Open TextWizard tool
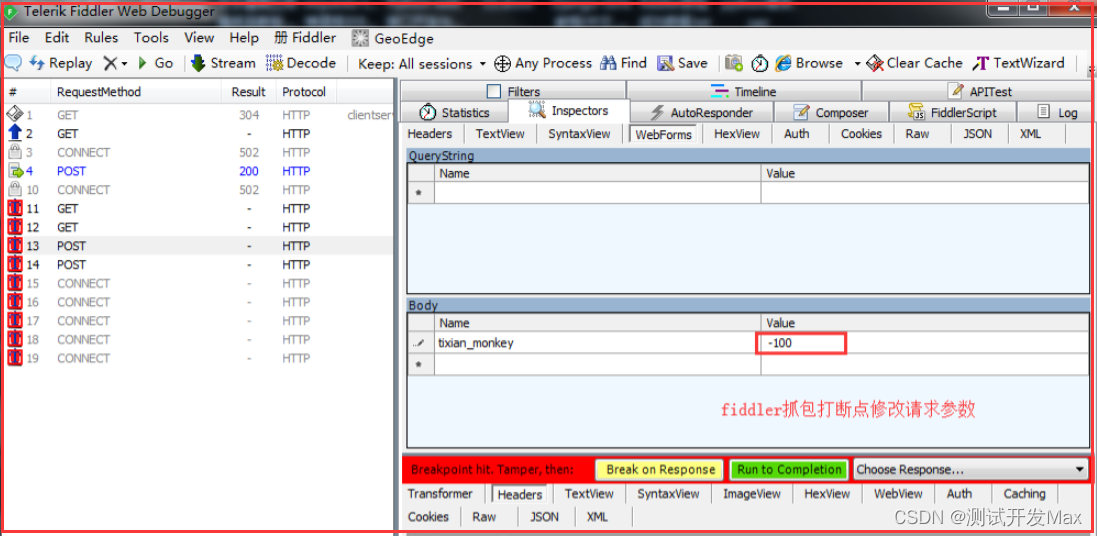 (1019, 63)
